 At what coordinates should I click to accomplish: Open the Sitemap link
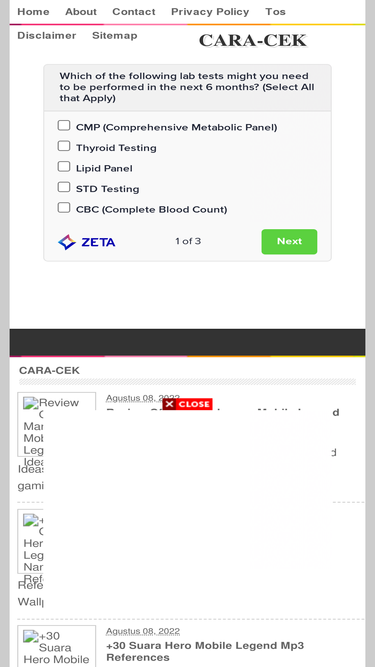(114, 36)
